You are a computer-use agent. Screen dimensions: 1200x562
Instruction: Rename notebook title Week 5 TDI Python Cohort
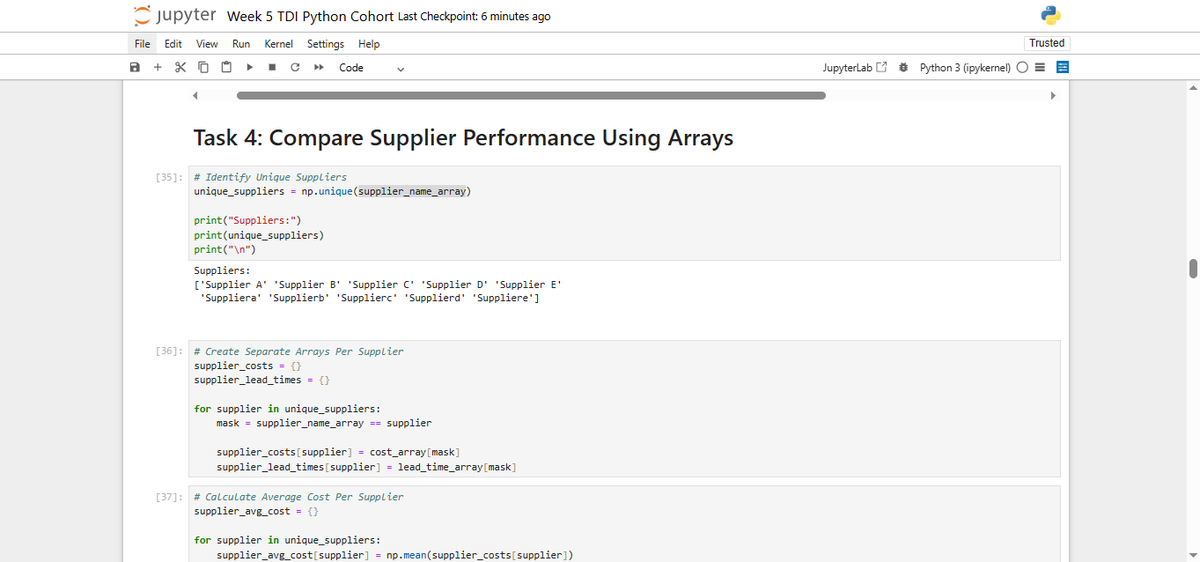point(310,16)
